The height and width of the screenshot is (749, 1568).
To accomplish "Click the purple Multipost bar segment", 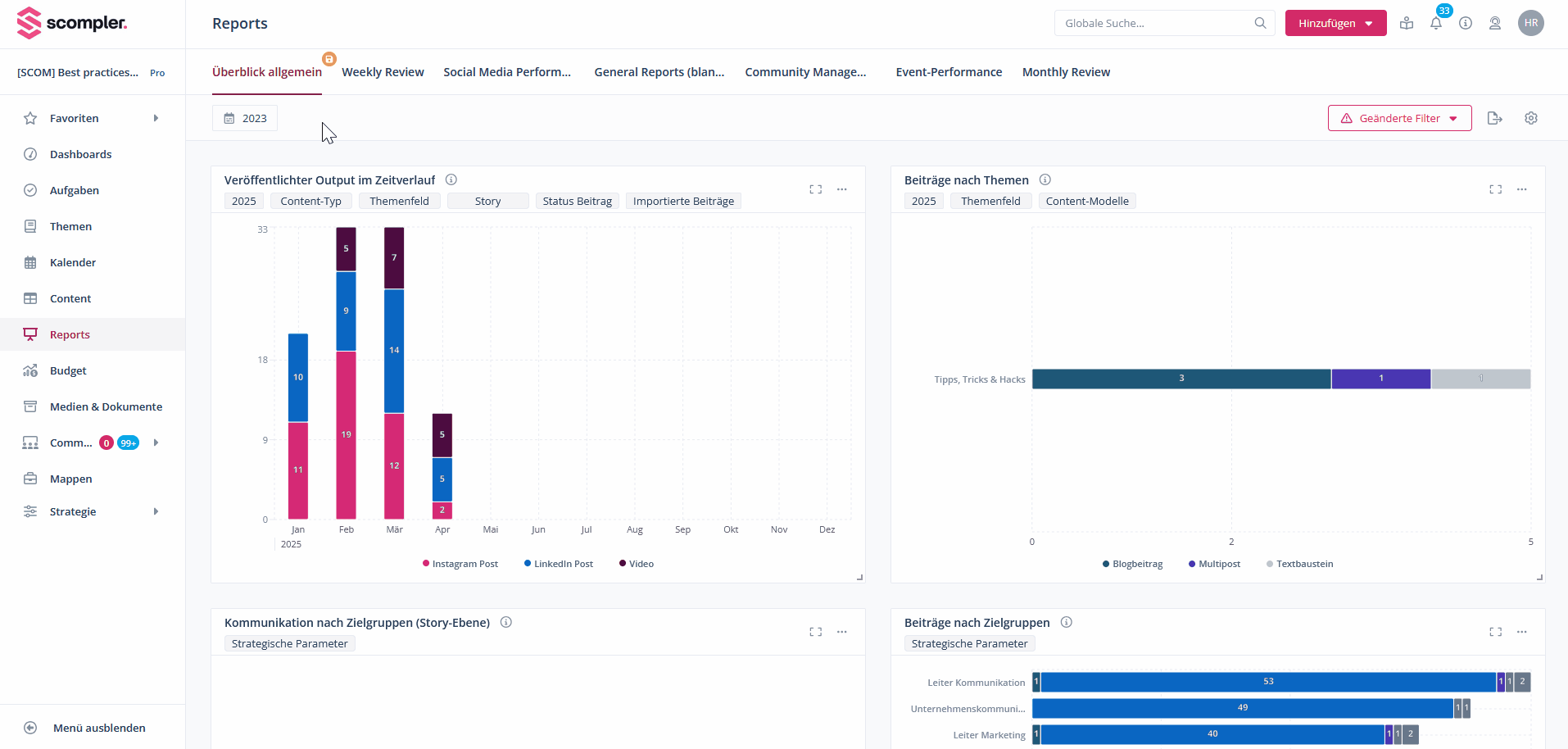I will (x=1380, y=379).
